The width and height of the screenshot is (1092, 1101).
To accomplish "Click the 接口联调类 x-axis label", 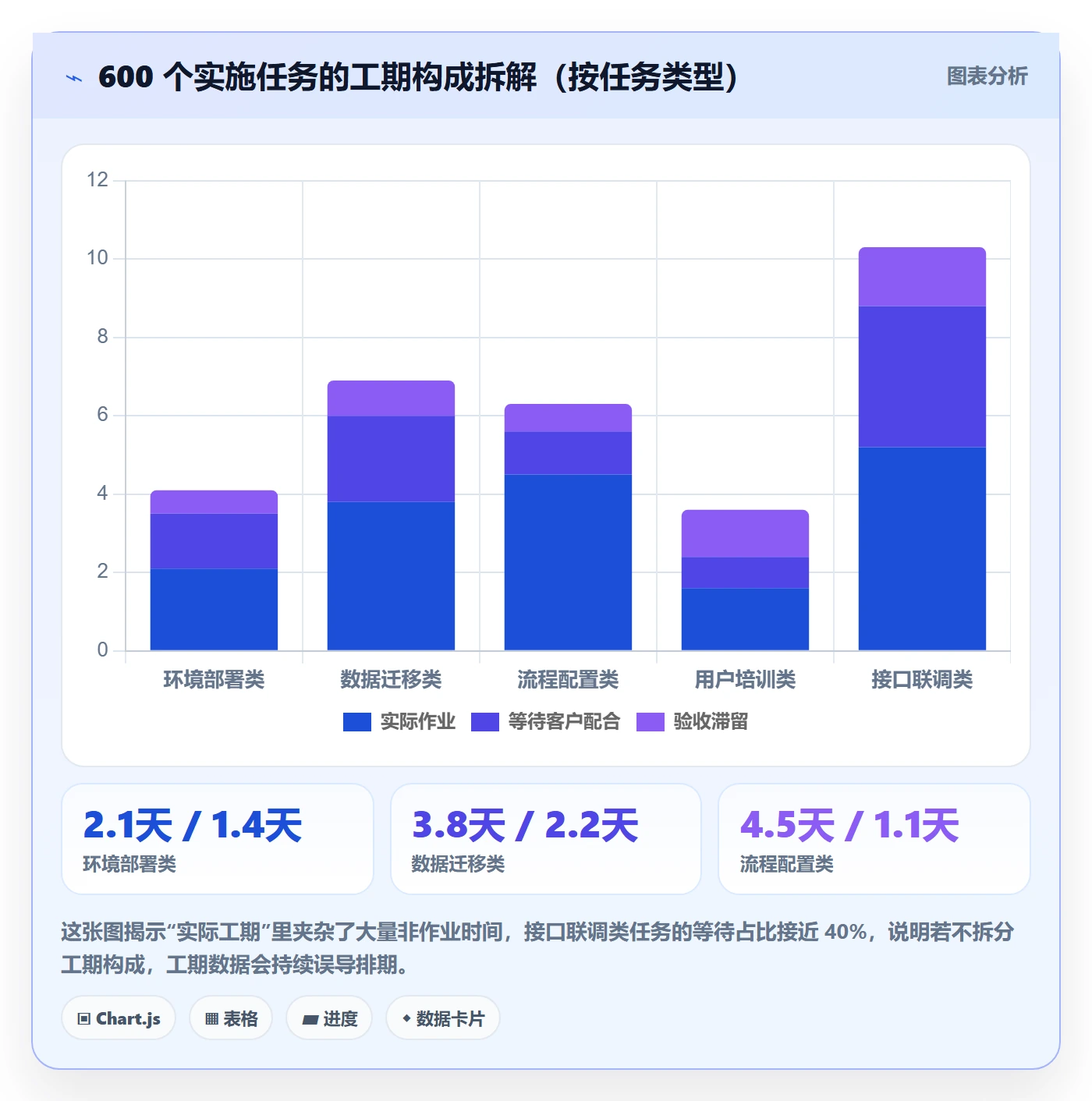I will pyautogui.click(x=922, y=680).
